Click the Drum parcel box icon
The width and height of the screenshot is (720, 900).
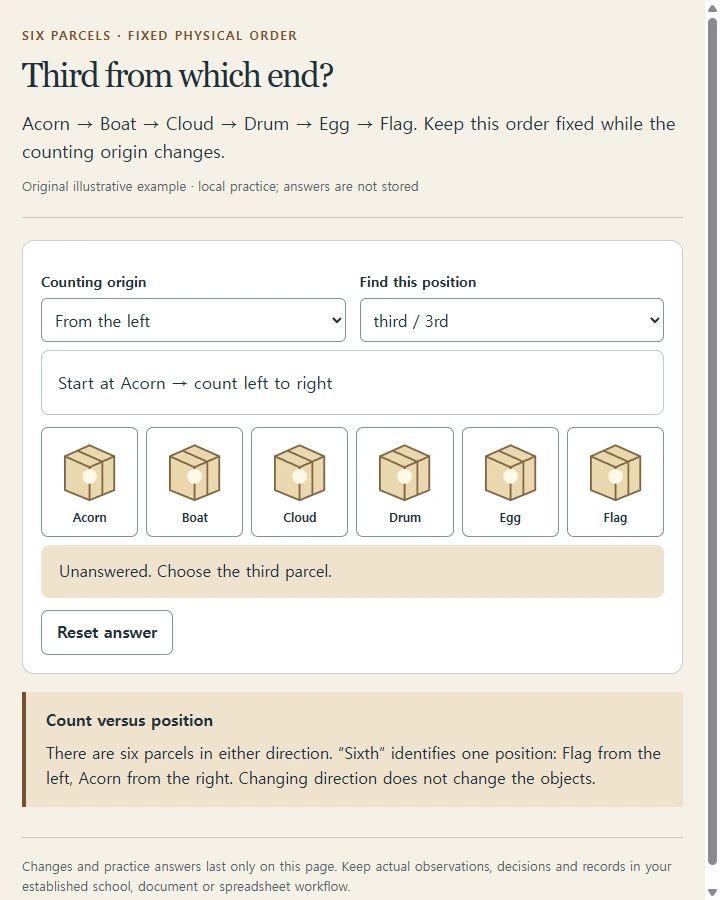pos(405,472)
